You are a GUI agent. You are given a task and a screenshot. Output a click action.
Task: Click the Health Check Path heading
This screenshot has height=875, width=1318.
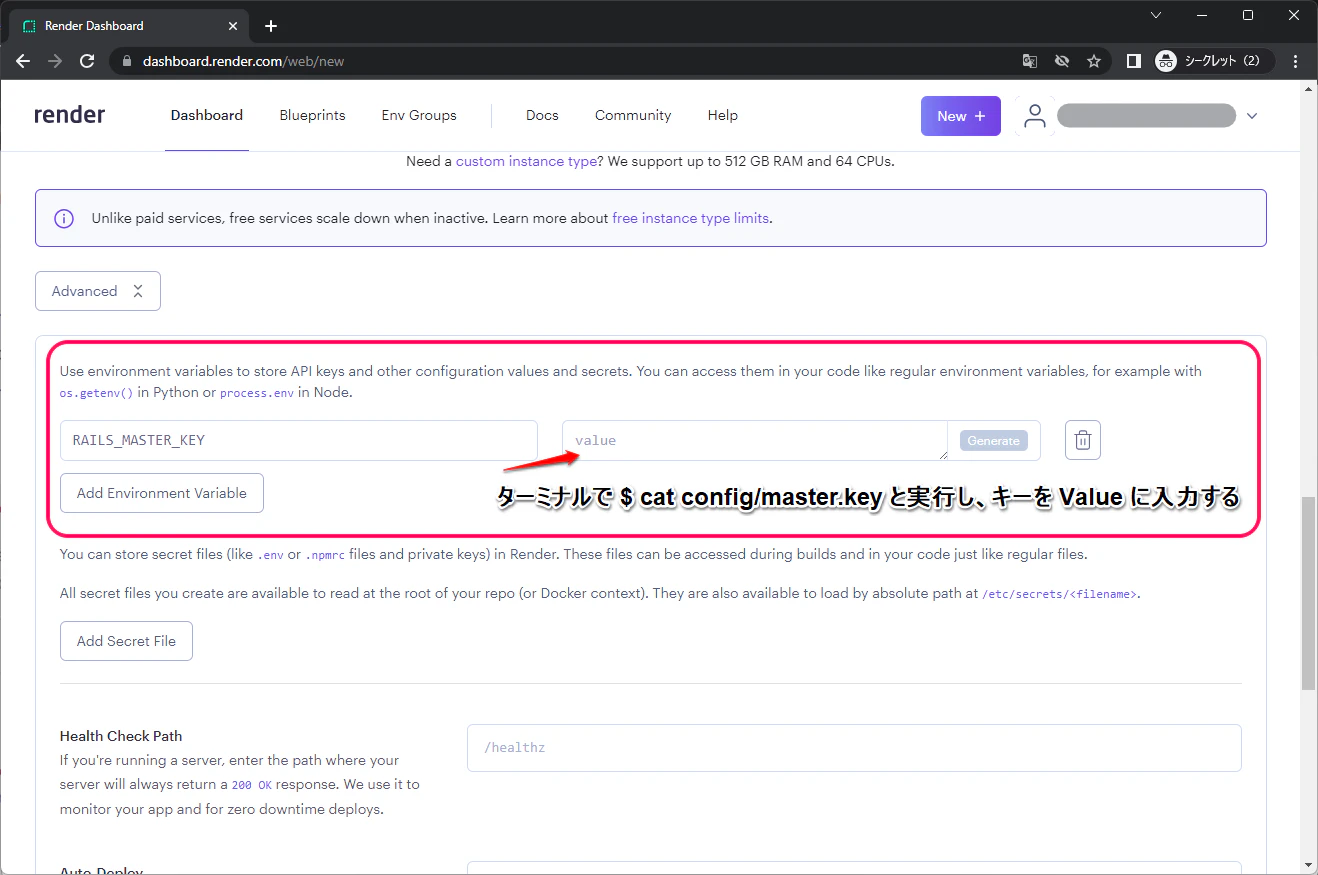[x=121, y=736]
